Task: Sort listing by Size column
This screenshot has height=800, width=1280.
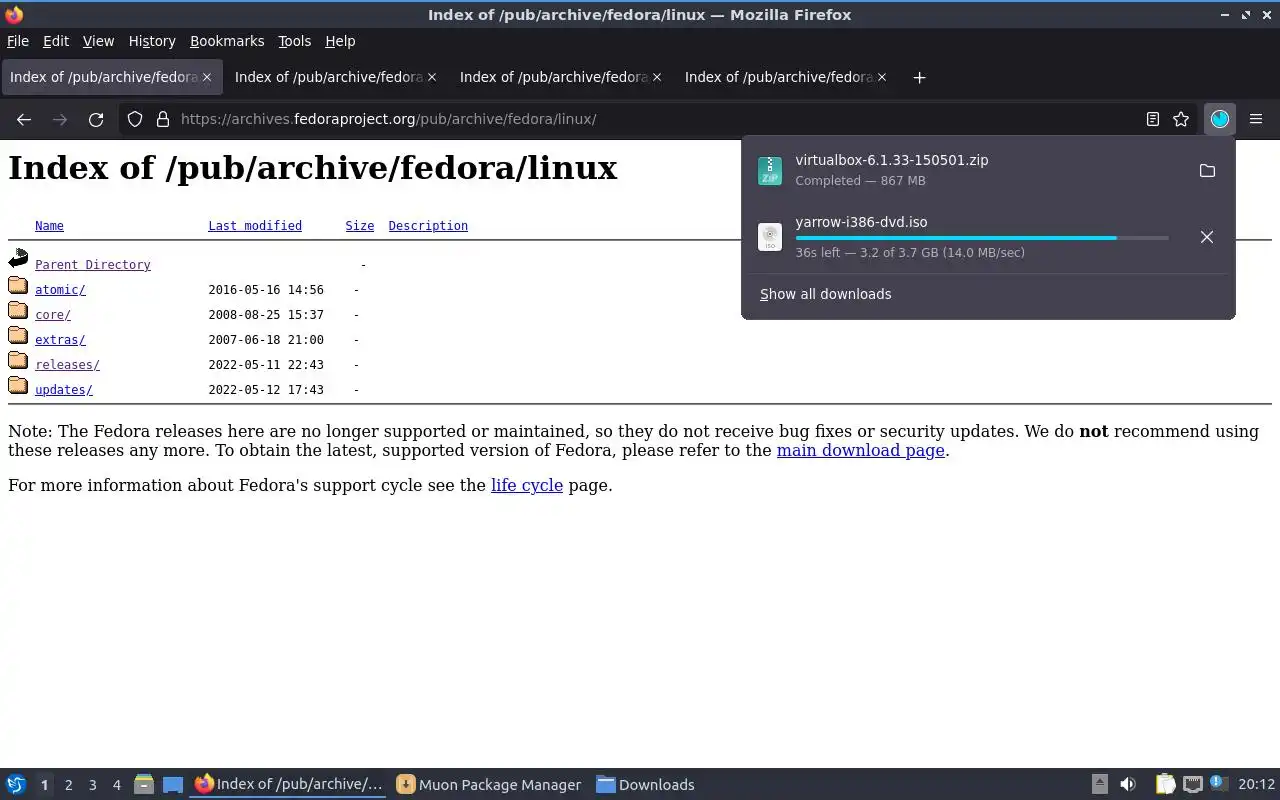Action: [360, 226]
